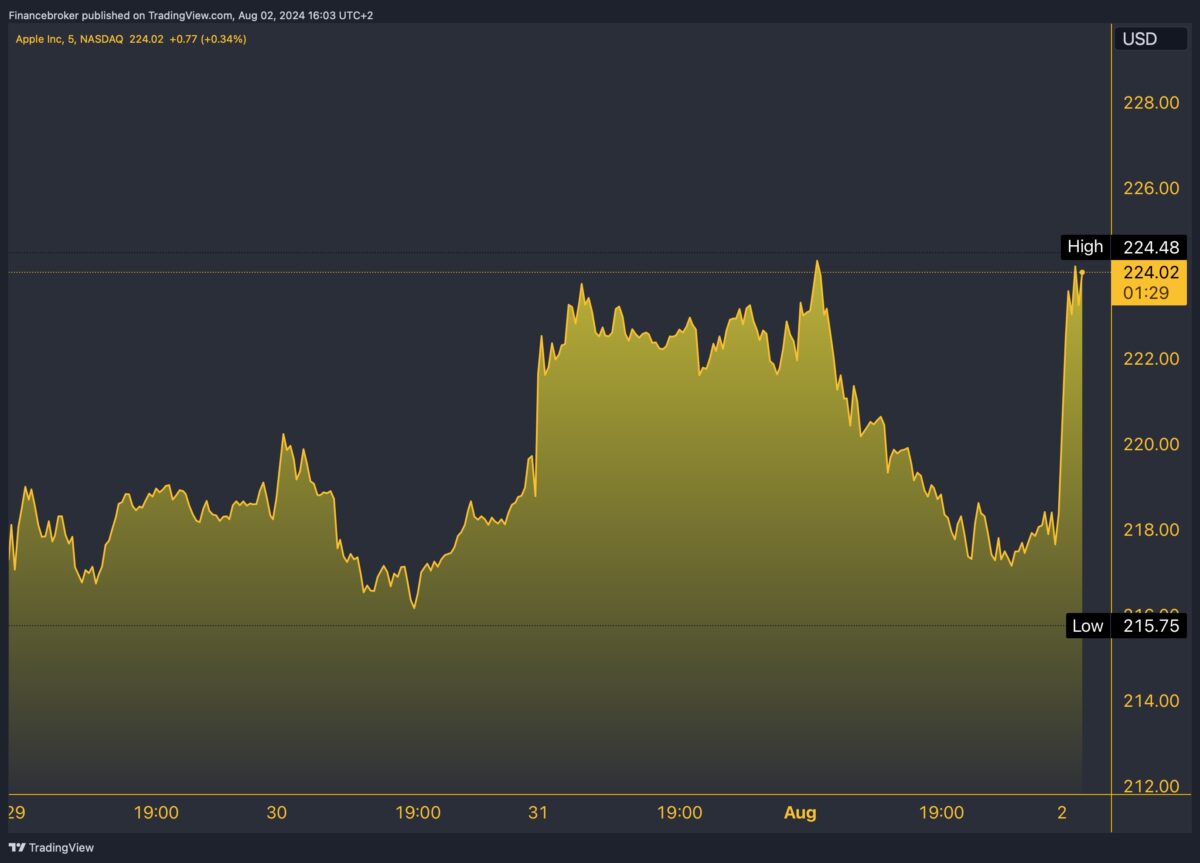Image resolution: width=1200 pixels, height=863 pixels.
Task: Click the current price 224.02 label
Action: 1152,272
